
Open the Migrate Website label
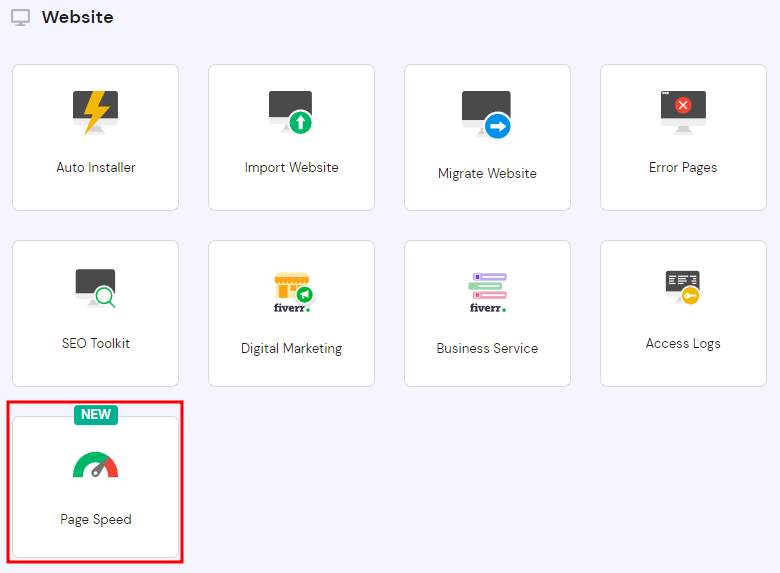pyautogui.click(x=487, y=174)
